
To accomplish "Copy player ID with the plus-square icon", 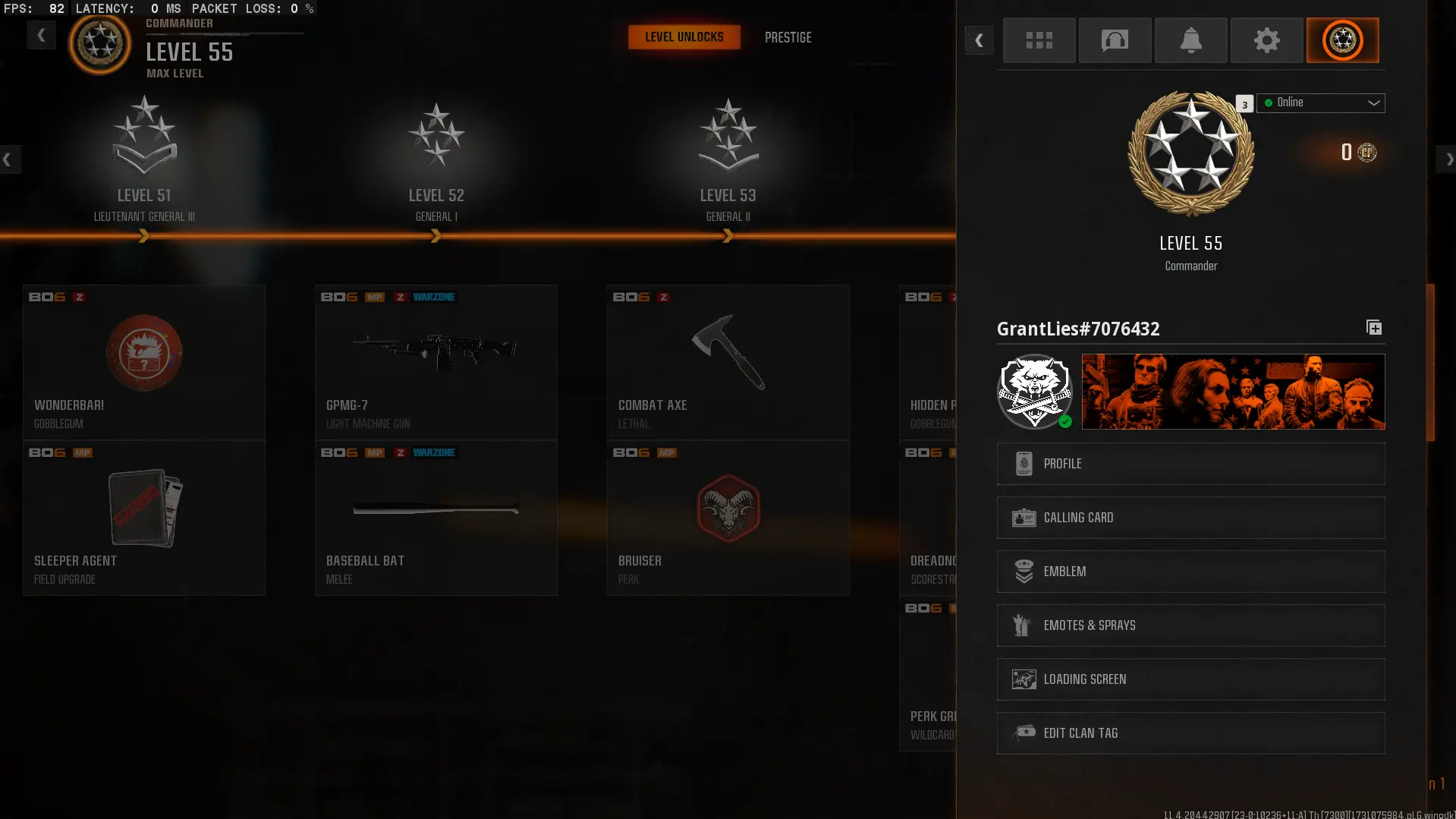I will click(1374, 327).
